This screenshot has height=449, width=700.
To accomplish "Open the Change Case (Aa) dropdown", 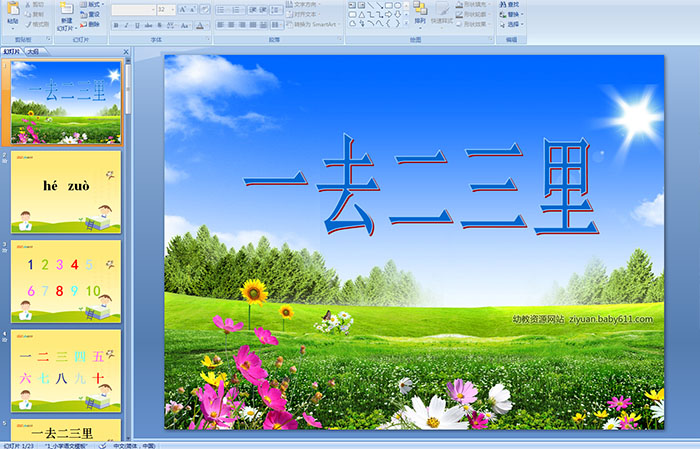I will pos(185,25).
